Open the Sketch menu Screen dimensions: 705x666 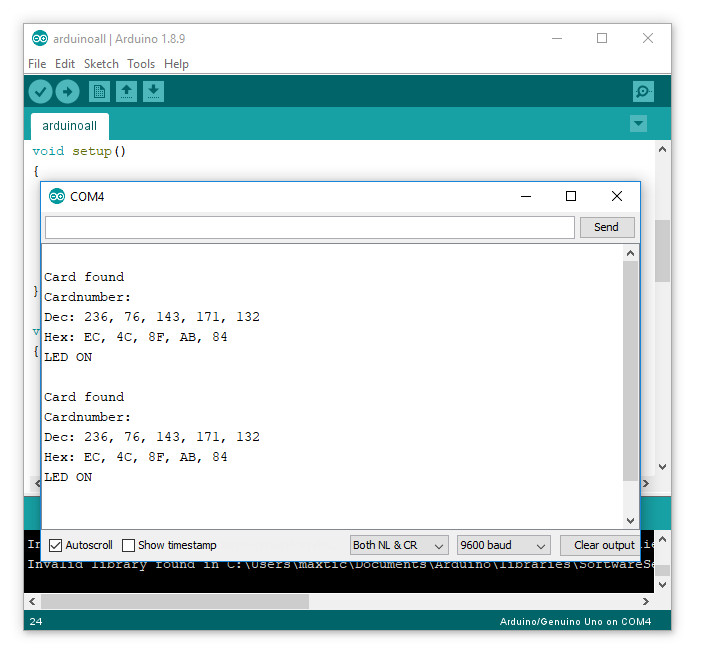coord(101,64)
